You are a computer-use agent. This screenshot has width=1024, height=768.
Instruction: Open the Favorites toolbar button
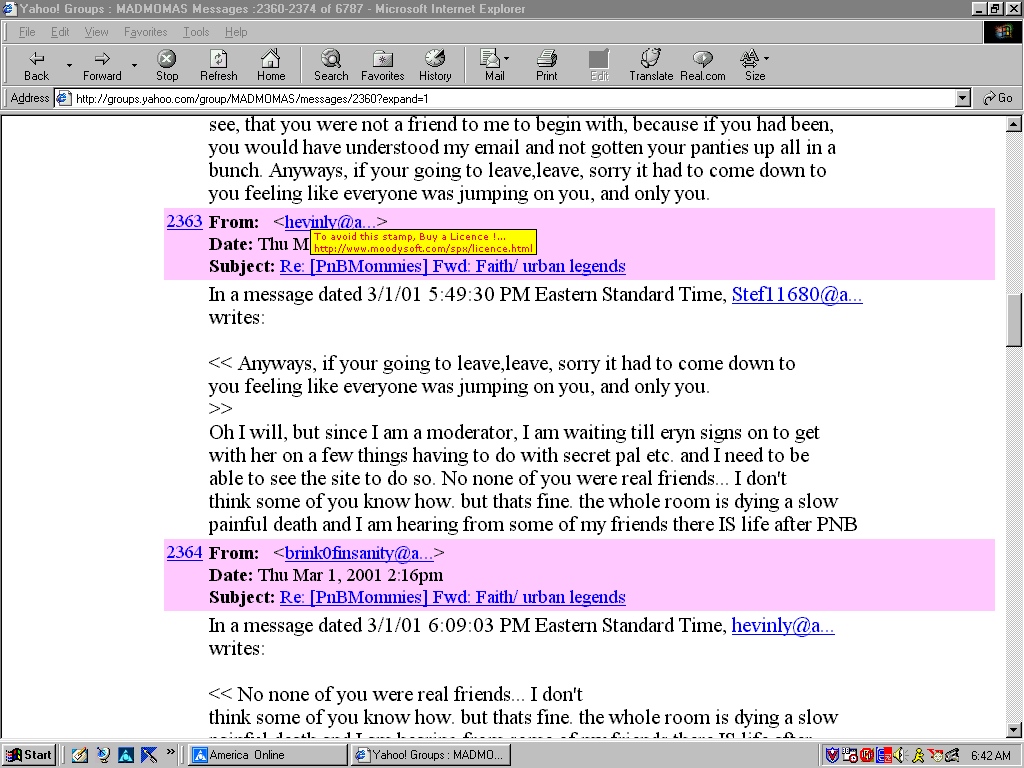point(383,65)
